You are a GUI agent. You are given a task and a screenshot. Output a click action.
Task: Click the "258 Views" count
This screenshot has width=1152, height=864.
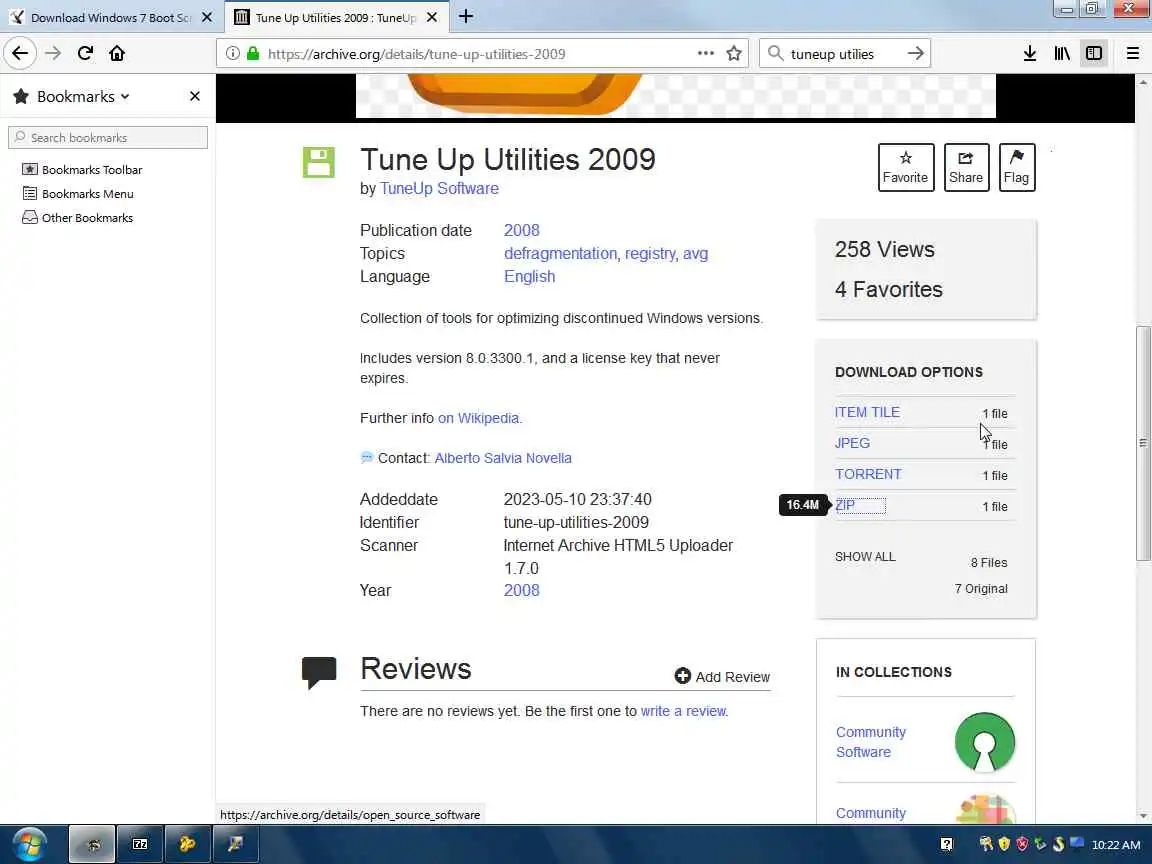(x=885, y=250)
